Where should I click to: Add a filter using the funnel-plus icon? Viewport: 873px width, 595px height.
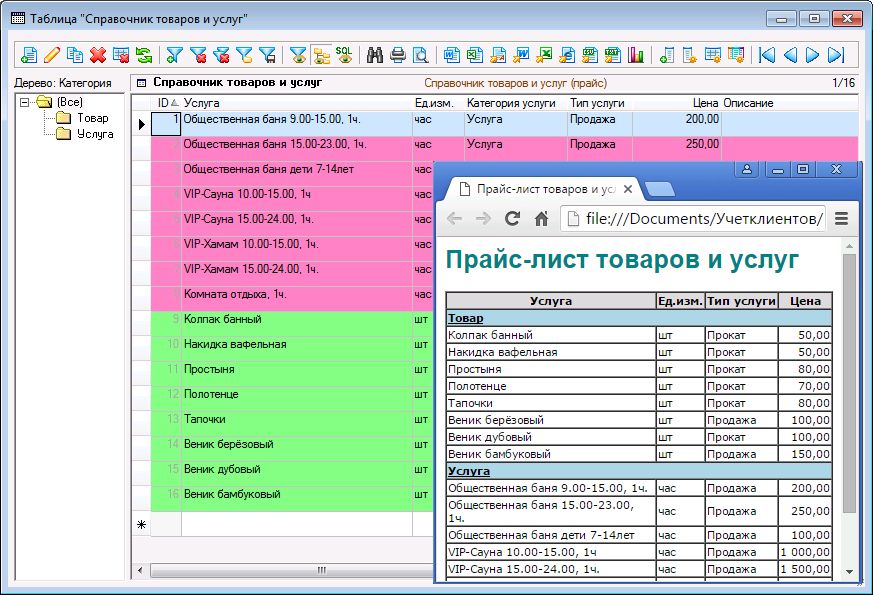point(174,55)
